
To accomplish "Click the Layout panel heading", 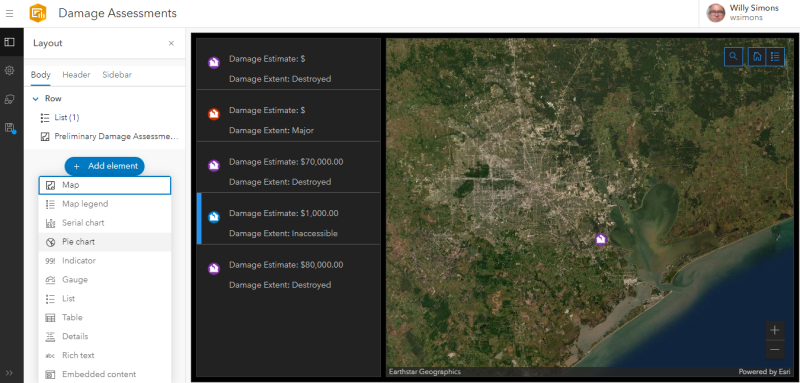I will (47, 43).
